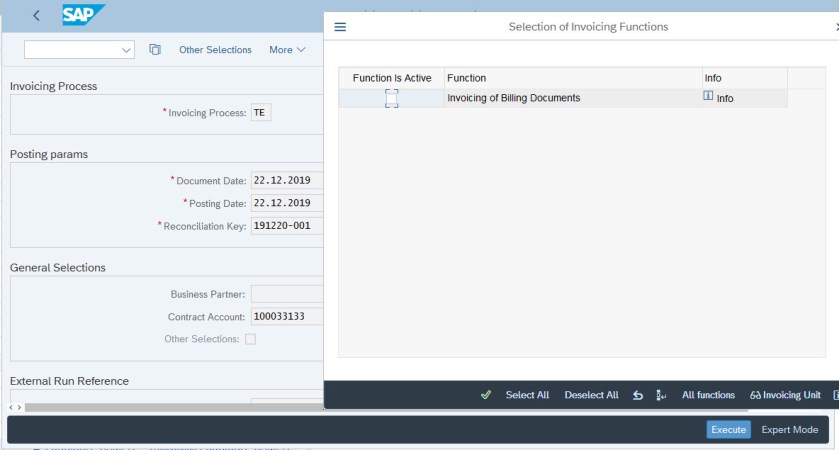Viewport: 839px width, 450px height.
Task: Confirm selection with the green checkmark
Action: pos(486,395)
